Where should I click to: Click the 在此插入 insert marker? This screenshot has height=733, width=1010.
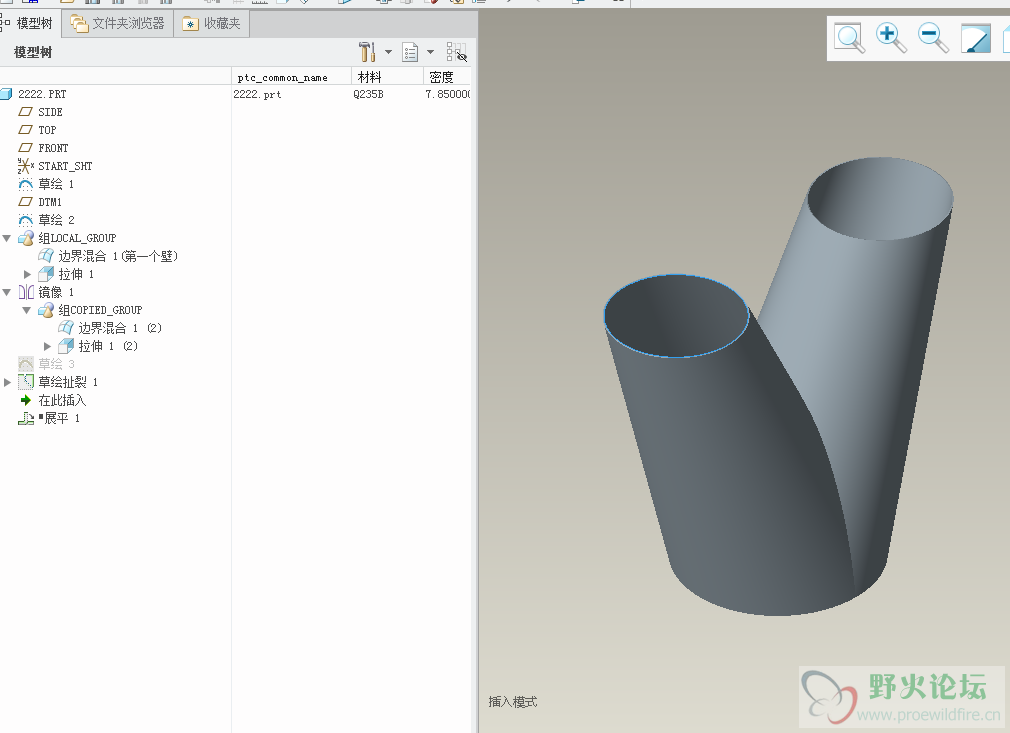click(x=61, y=401)
